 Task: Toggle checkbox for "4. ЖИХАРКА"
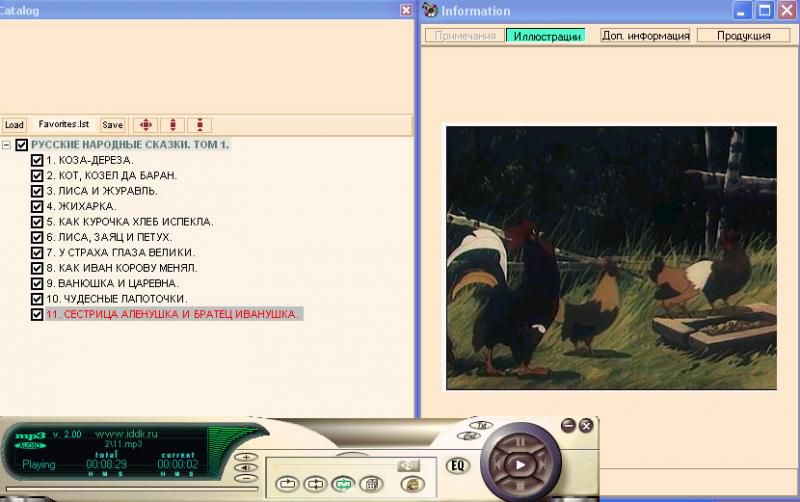(37, 206)
